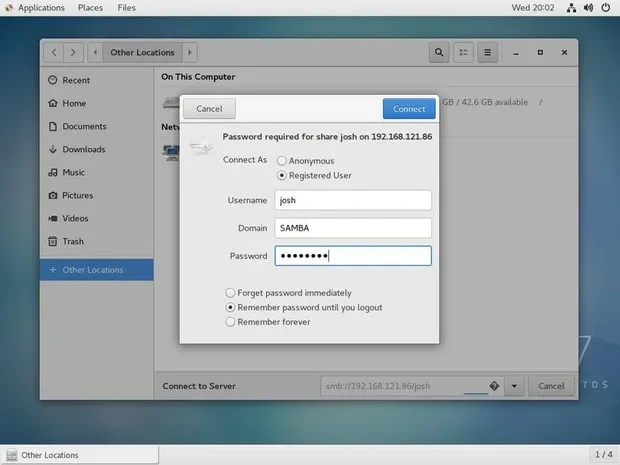Click Cancel beside Connect to Server
620x465 pixels.
click(x=551, y=386)
